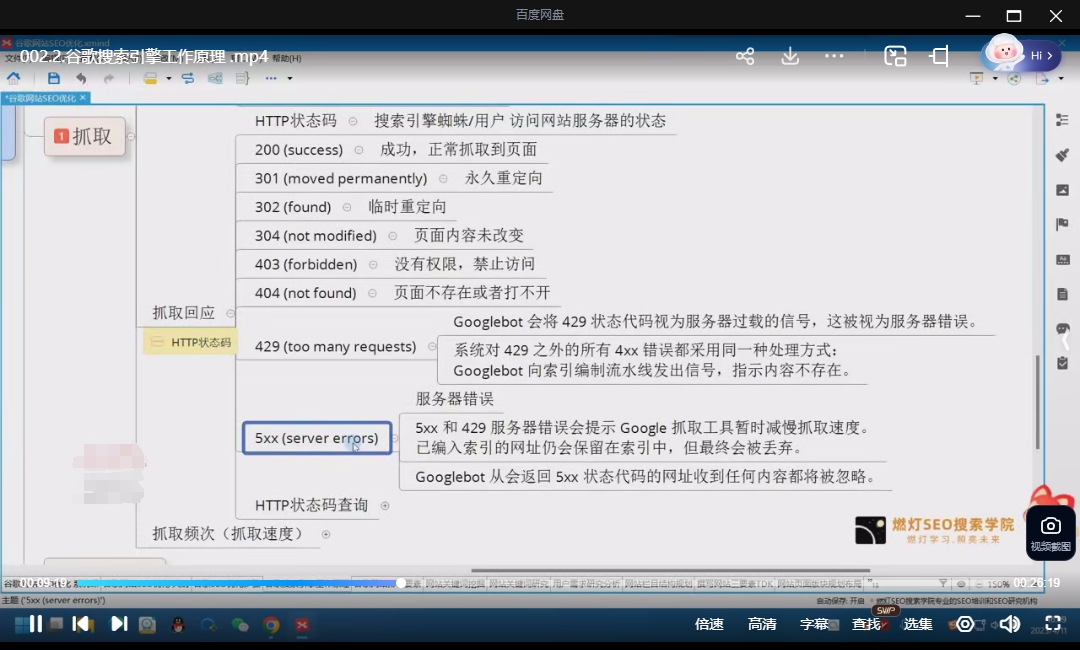
Task: Click the yellow HTTP状态码 label
Action: click(190, 342)
